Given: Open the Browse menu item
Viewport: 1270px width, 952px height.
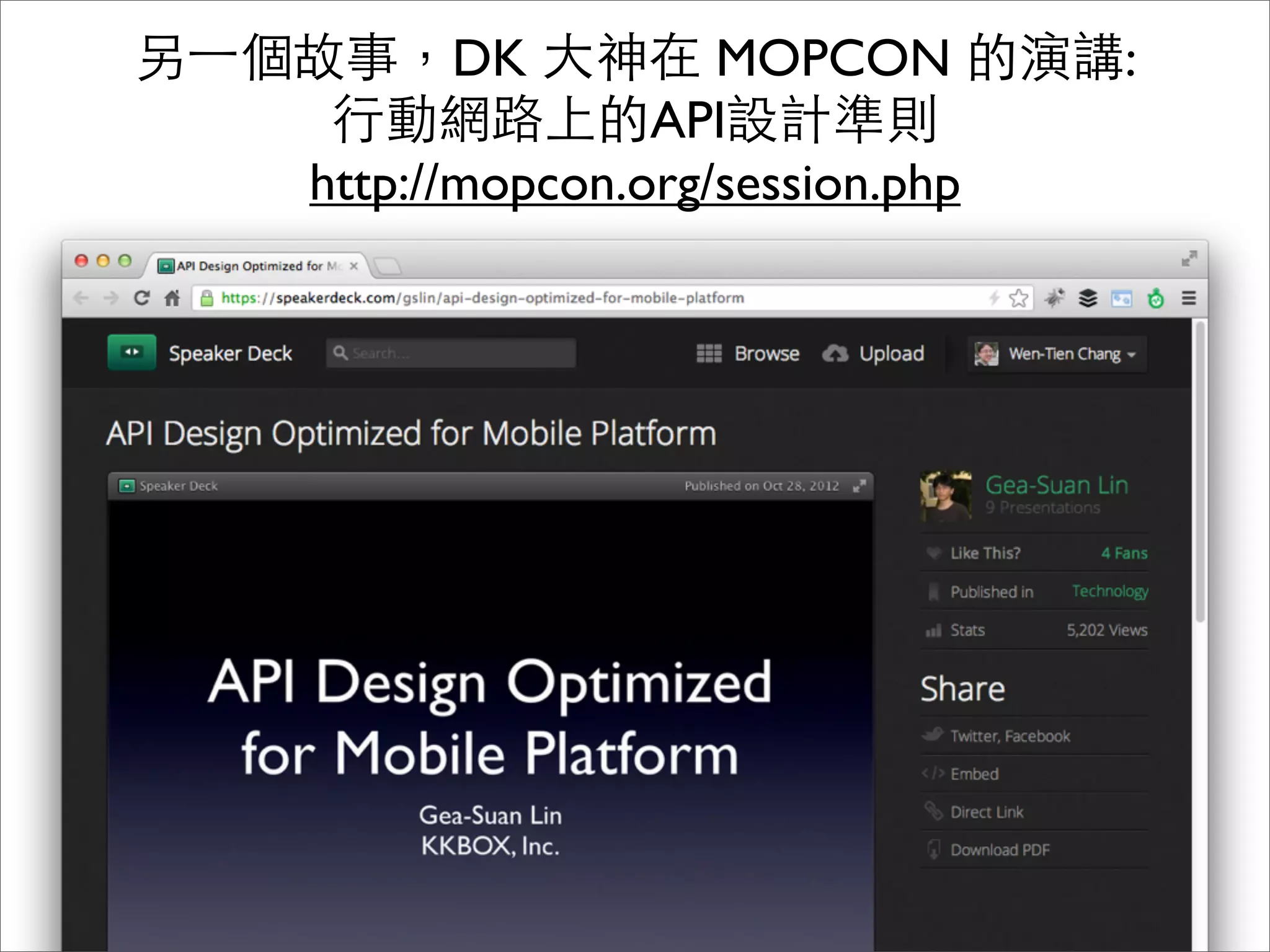Looking at the screenshot, I should click(x=767, y=353).
